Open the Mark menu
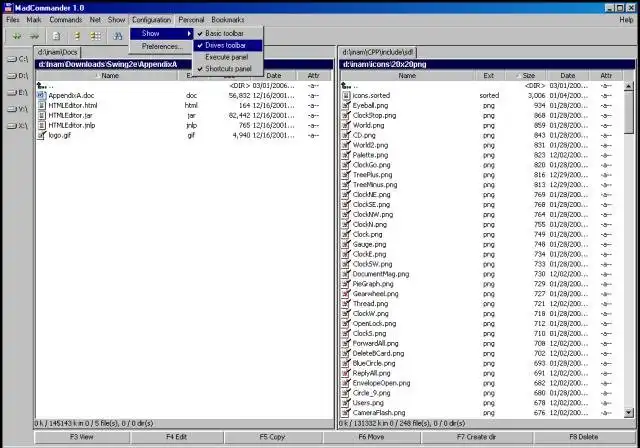Viewport: 640px width, 448px height. click(x=34, y=20)
